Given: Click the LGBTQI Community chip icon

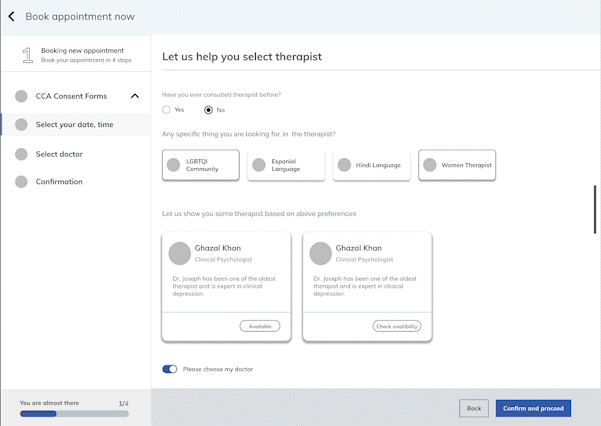Looking at the screenshot, I should [x=175, y=165].
